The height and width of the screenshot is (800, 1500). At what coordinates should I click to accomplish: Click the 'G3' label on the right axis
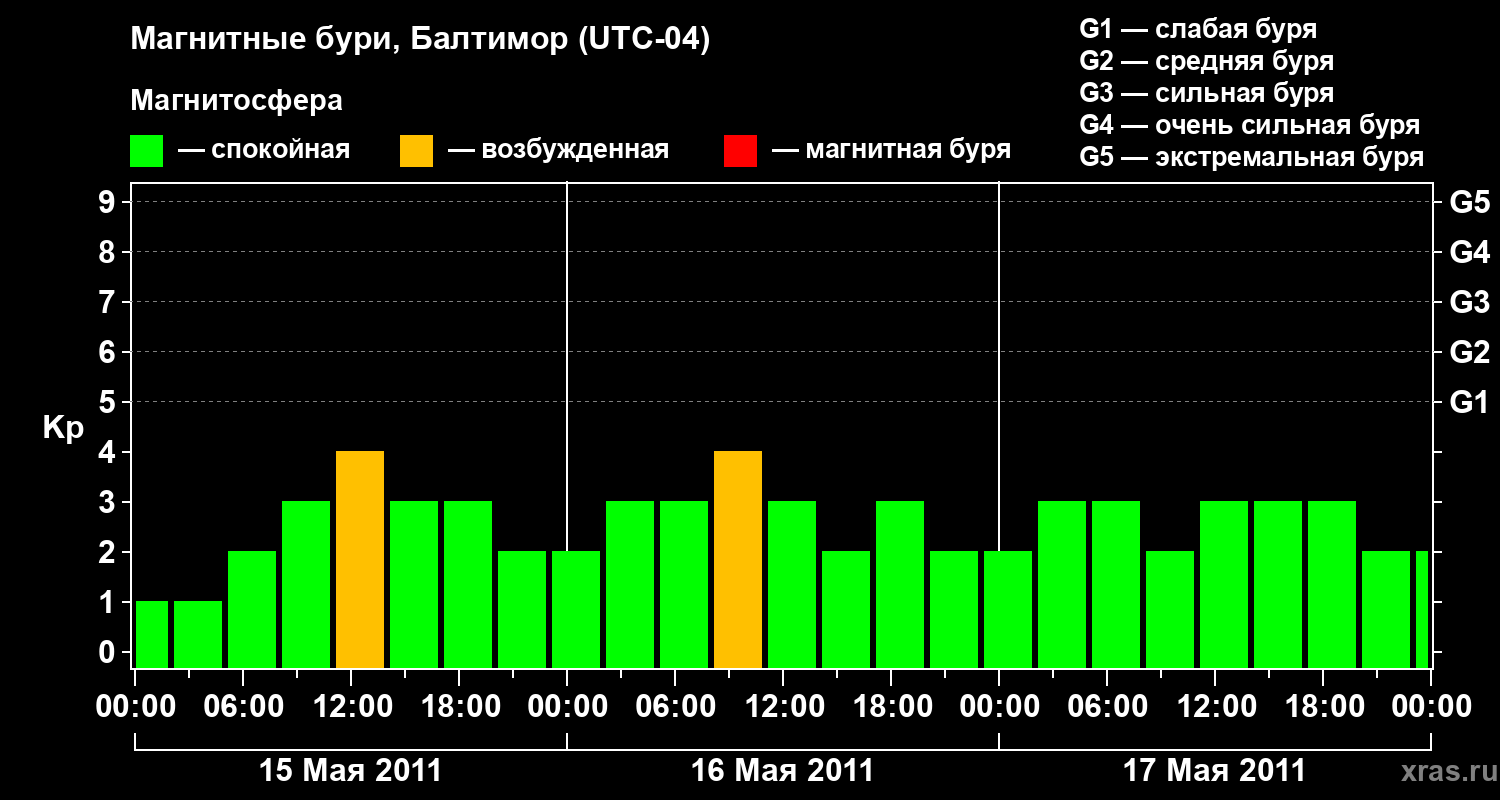pyautogui.click(x=1470, y=303)
